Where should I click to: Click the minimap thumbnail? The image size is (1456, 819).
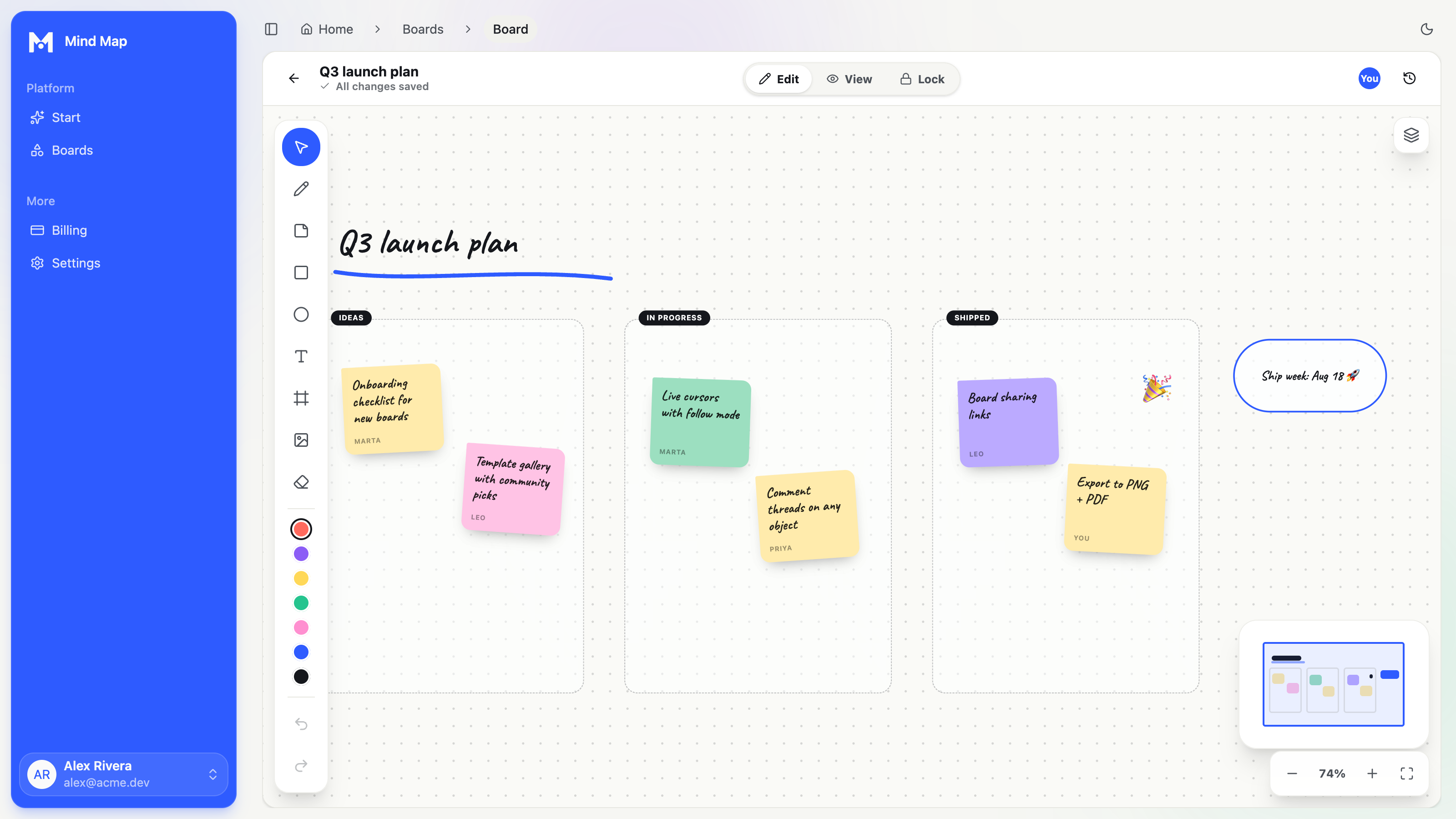pyautogui.click(x=1333, y=684)
